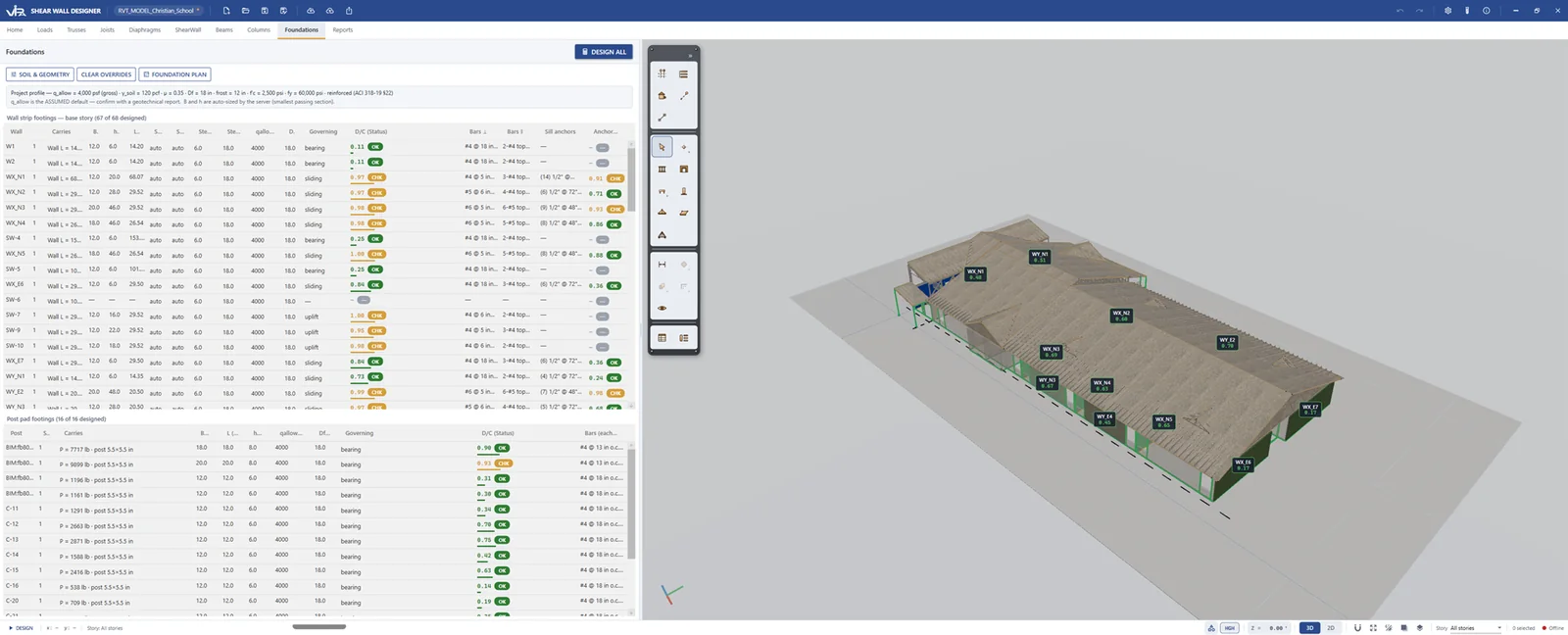Select the post/column tool icon
Screen dimensions: 1568x635
click(684, 191)
